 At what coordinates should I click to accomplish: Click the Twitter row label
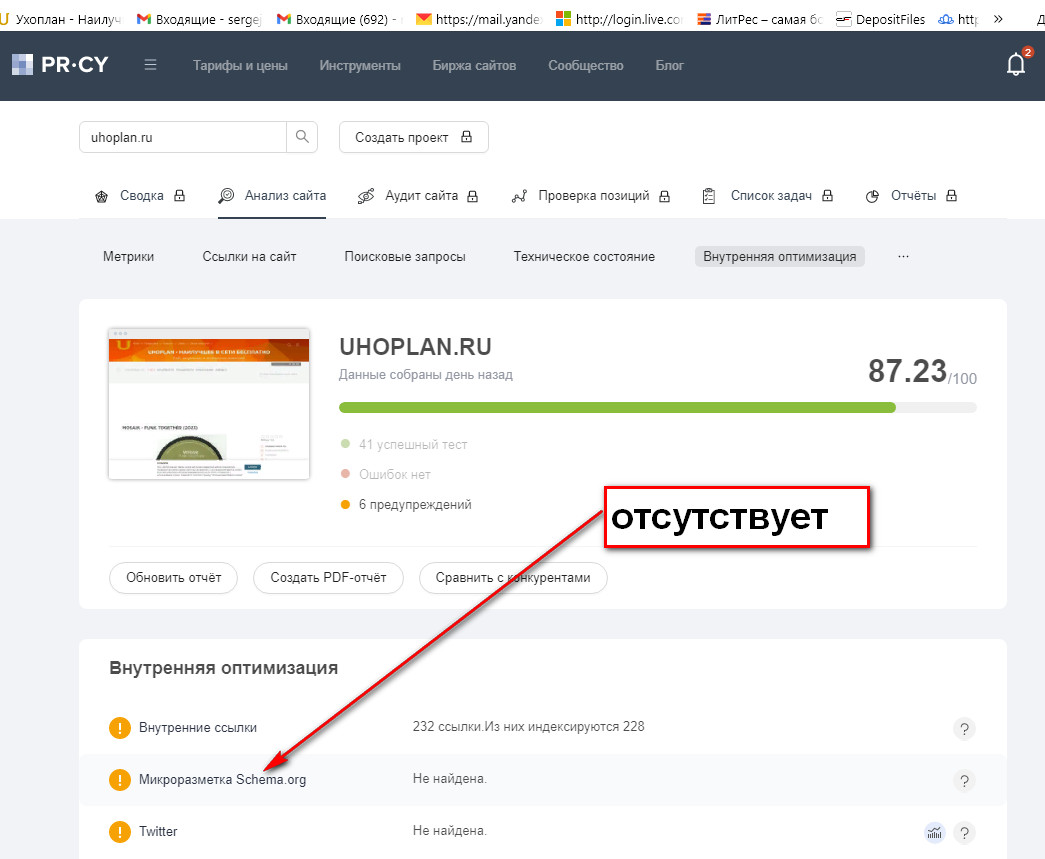pos(158,832)
